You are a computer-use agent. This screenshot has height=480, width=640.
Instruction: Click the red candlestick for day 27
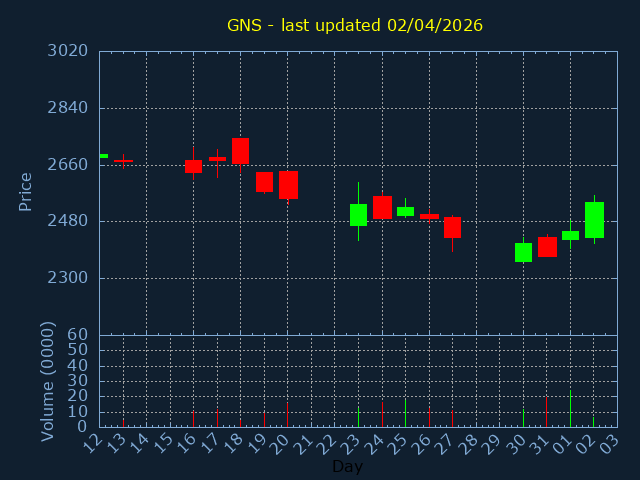[x=452, y=227]
